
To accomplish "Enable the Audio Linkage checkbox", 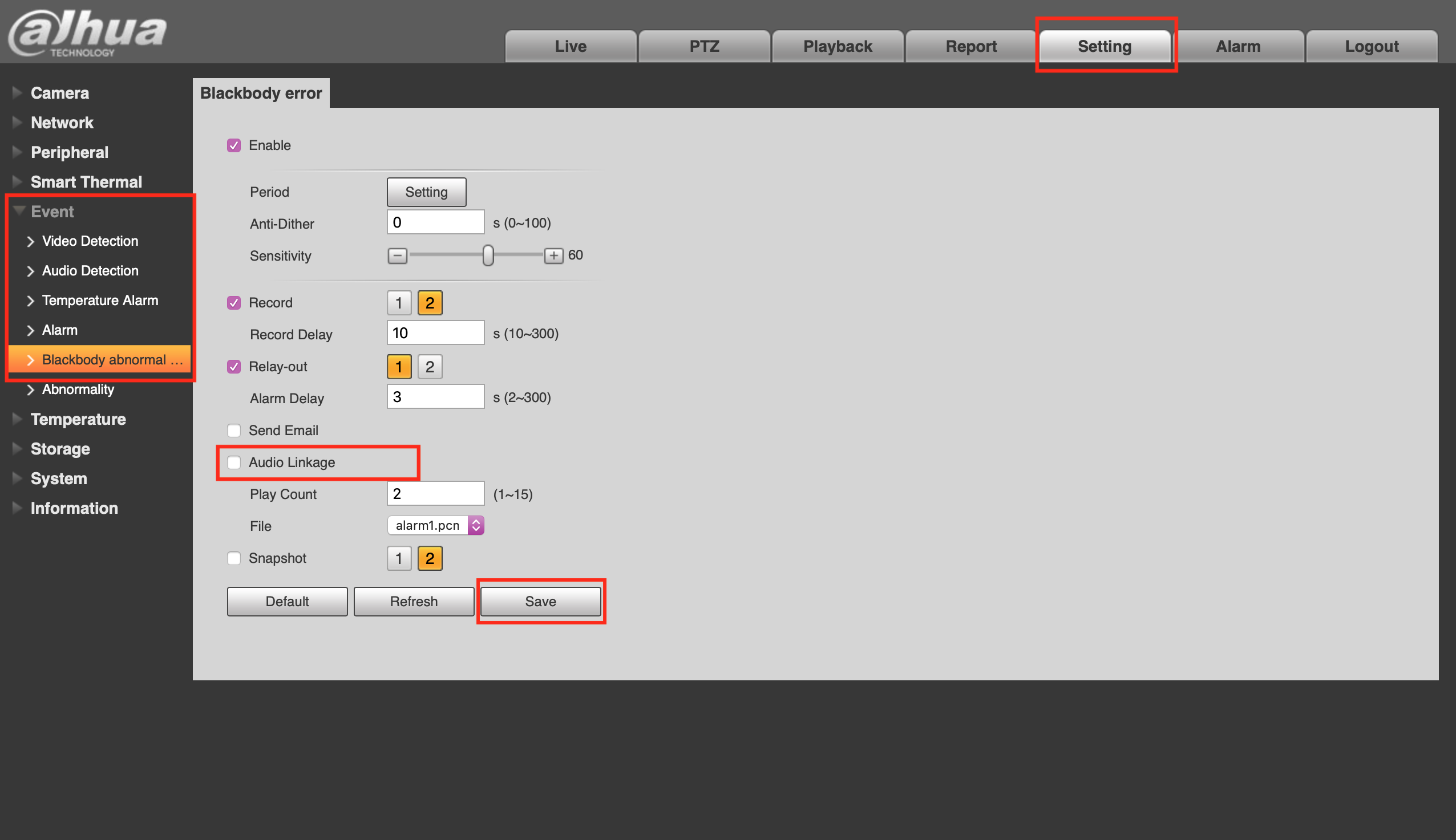I will 234,462.
